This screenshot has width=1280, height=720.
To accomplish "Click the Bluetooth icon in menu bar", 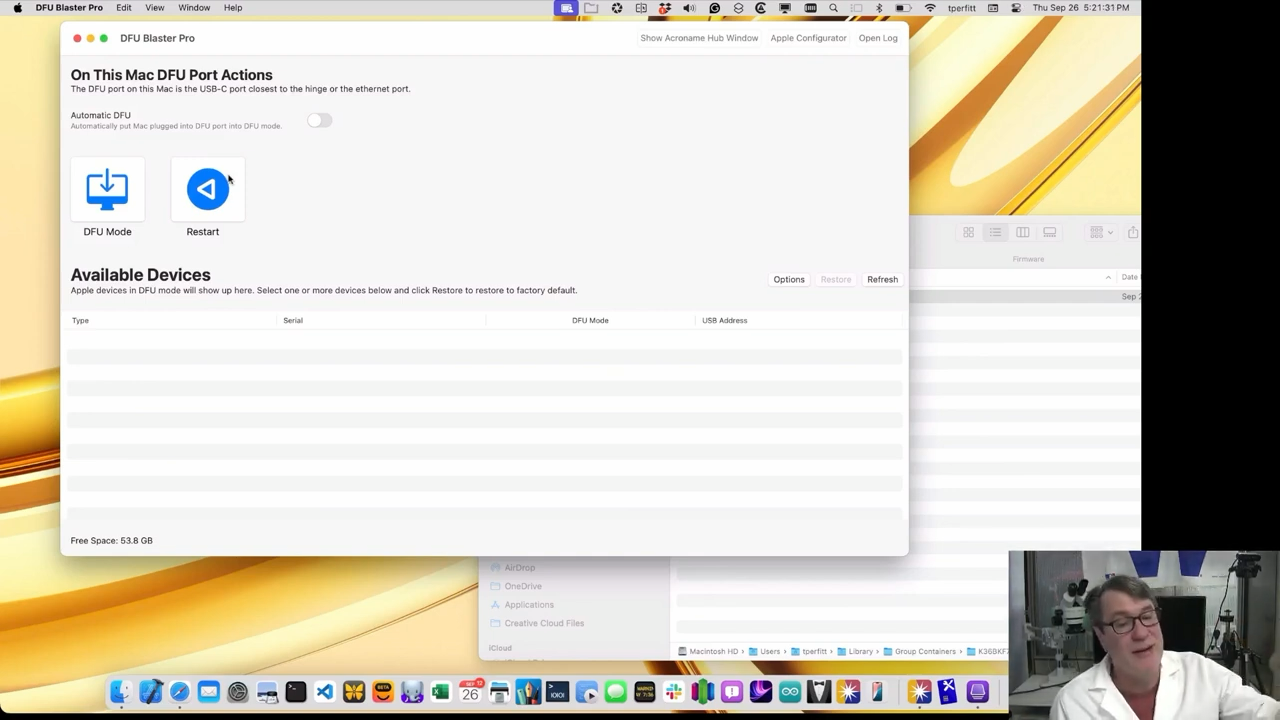I will click(x=879, y=8).
